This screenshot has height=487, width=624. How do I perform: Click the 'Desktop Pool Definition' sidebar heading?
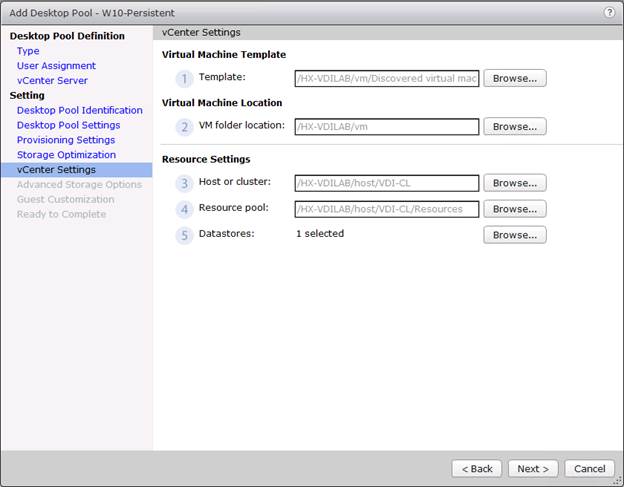pos(67,36)
